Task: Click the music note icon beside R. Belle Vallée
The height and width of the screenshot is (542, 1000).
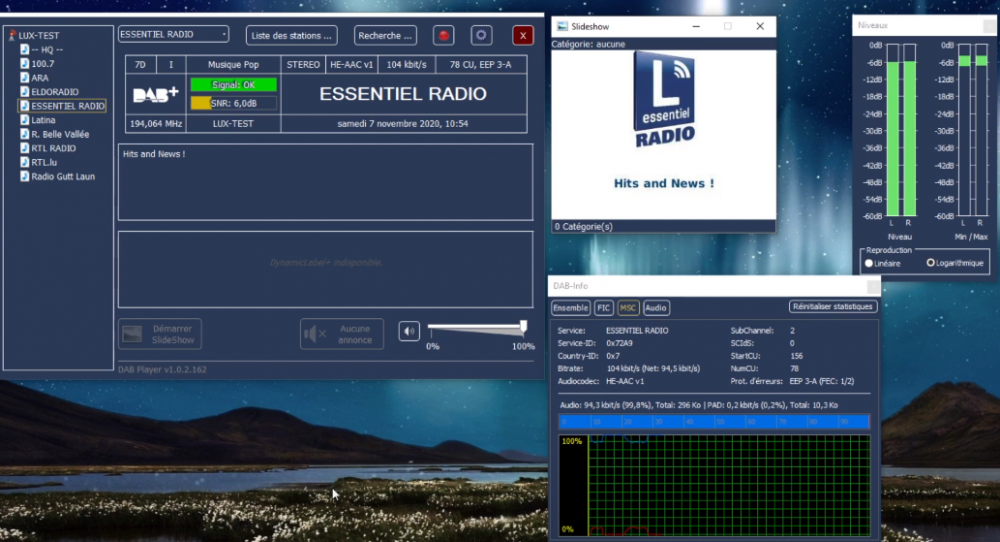Action: click(x=24, y=134)
